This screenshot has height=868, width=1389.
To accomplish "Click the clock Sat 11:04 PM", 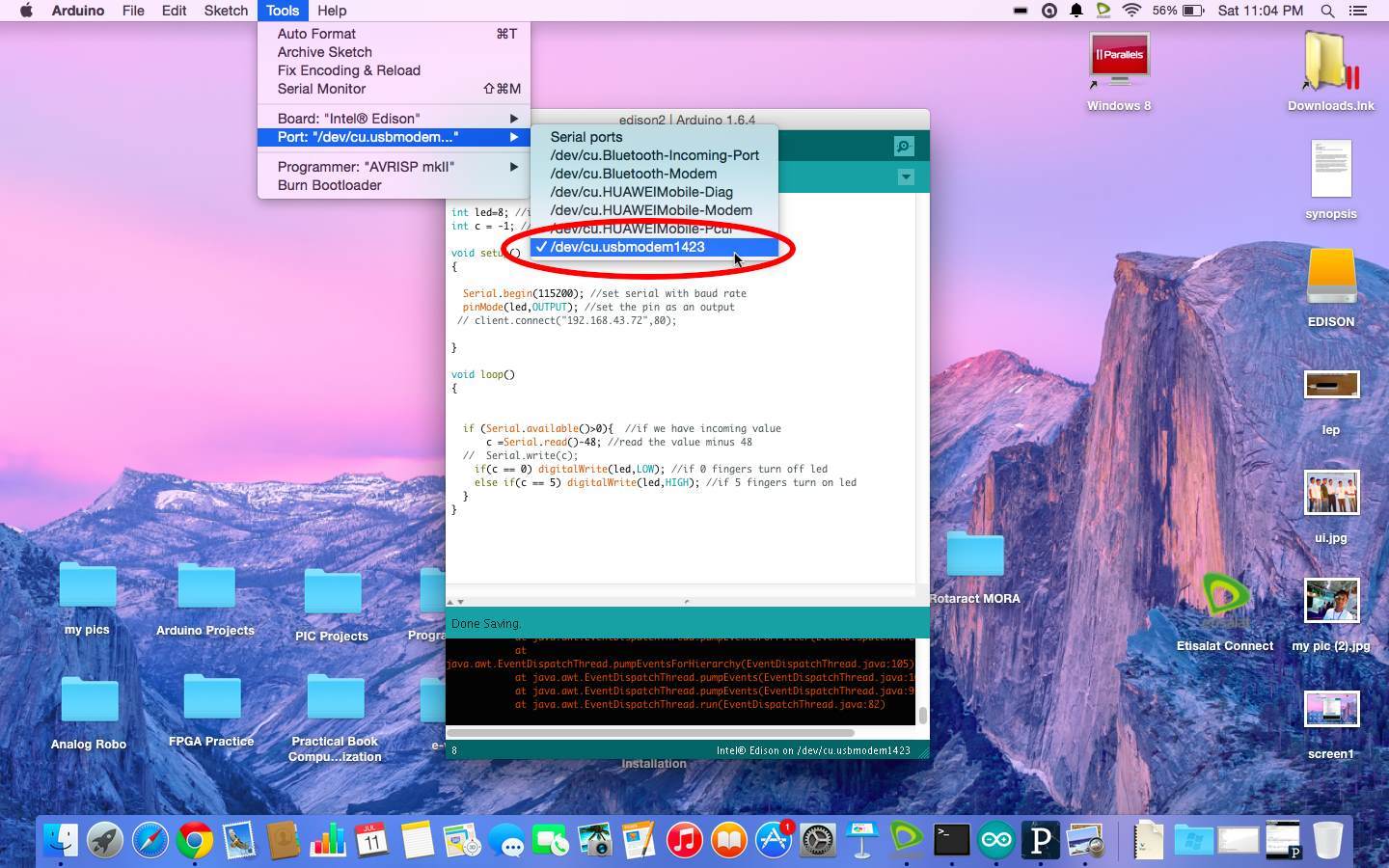I will point(1261,11).
